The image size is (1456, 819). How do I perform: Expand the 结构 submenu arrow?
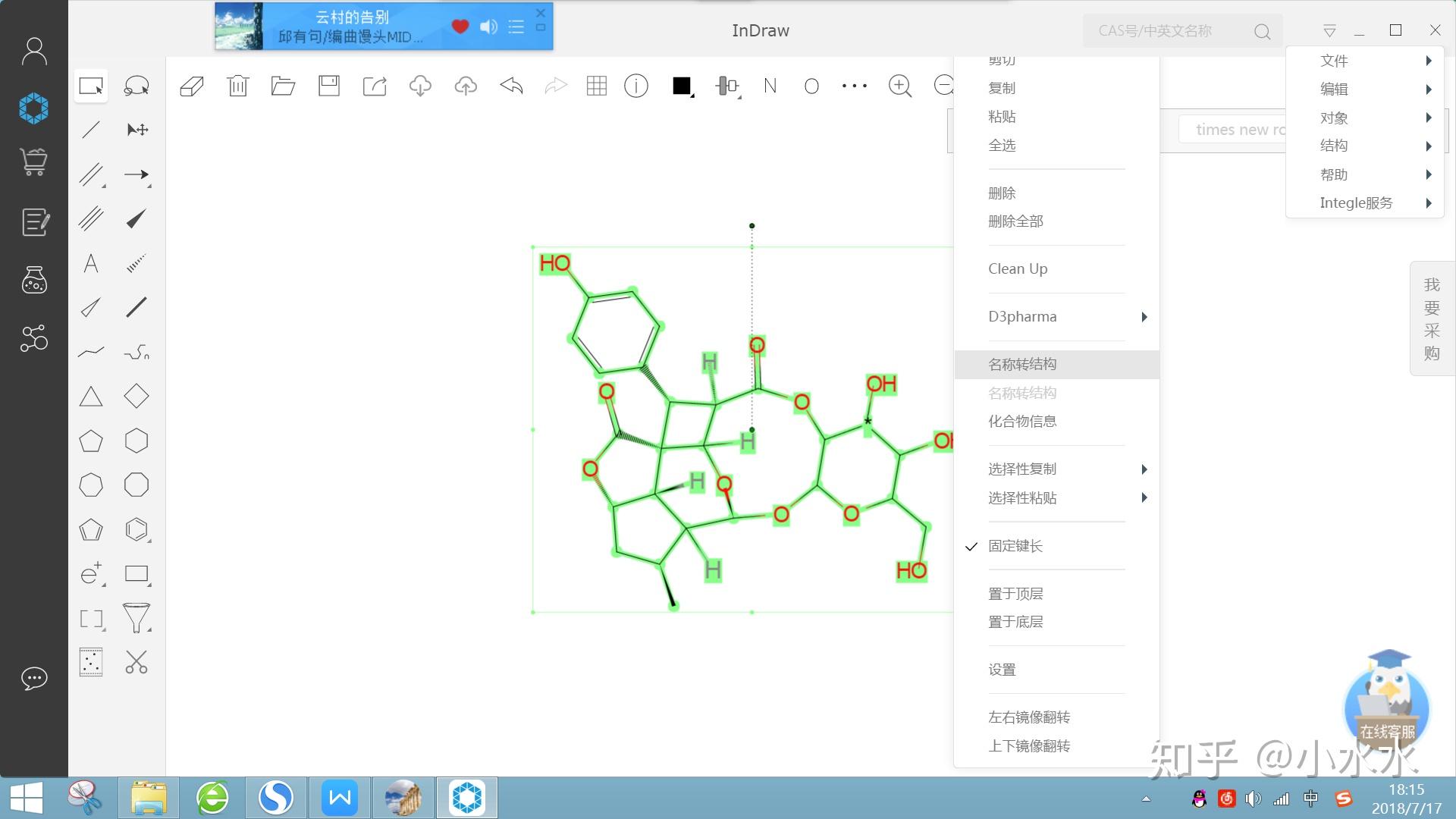coord(1429,146)
